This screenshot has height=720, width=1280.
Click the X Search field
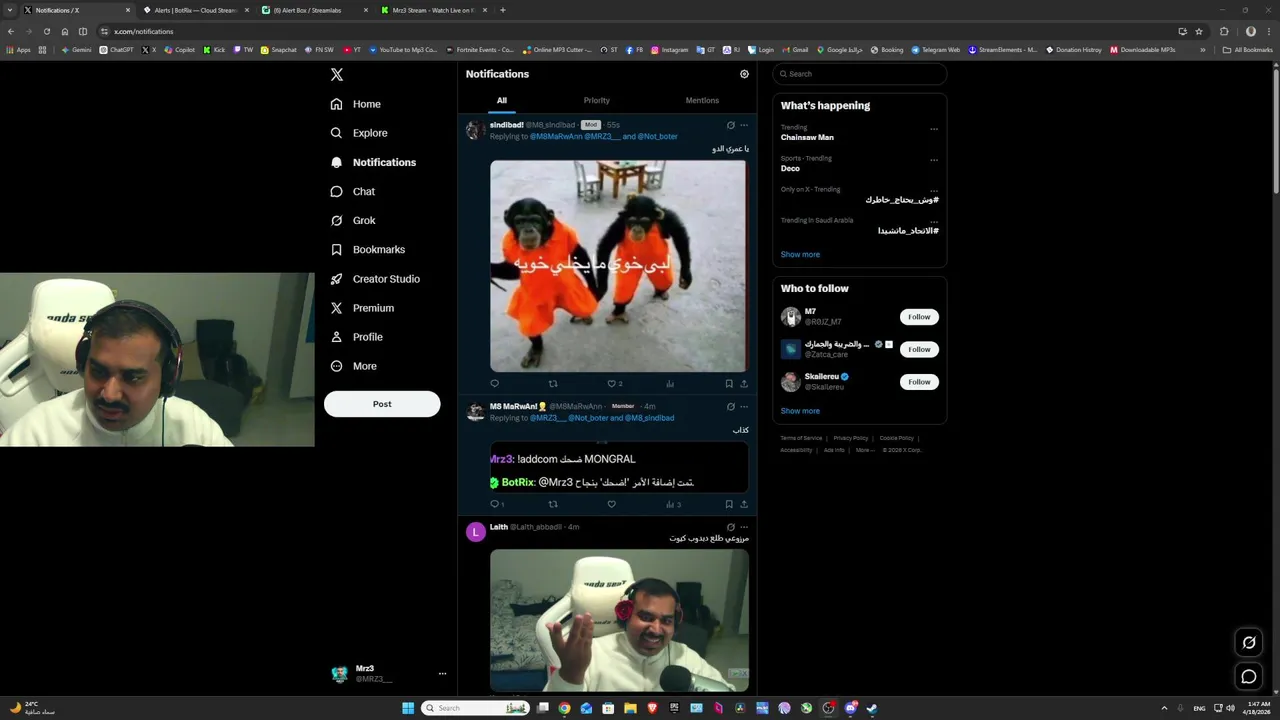coord(859,74)
